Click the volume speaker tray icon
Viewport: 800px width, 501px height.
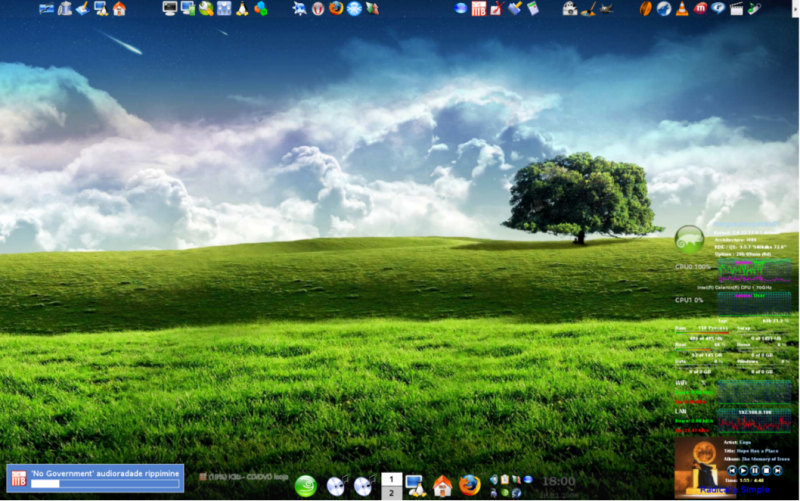[x=493, y=480]
